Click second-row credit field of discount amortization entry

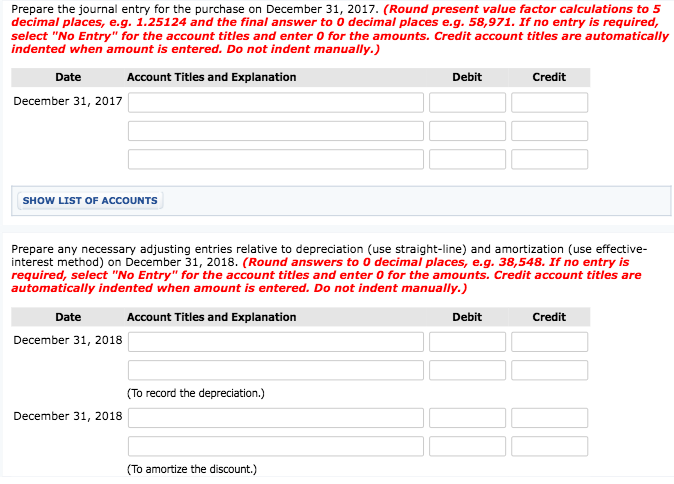[549, 446]
